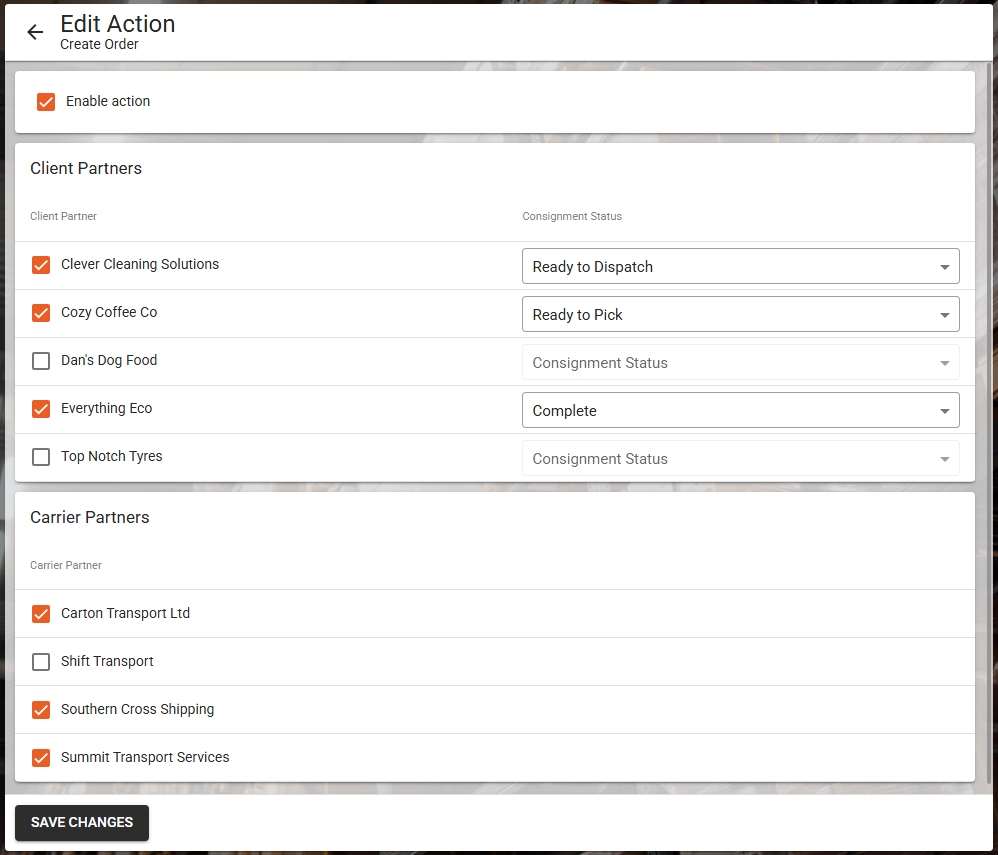
Task: Deselect Southern Cross Shipping checkbox
Action: click(41, 710)
